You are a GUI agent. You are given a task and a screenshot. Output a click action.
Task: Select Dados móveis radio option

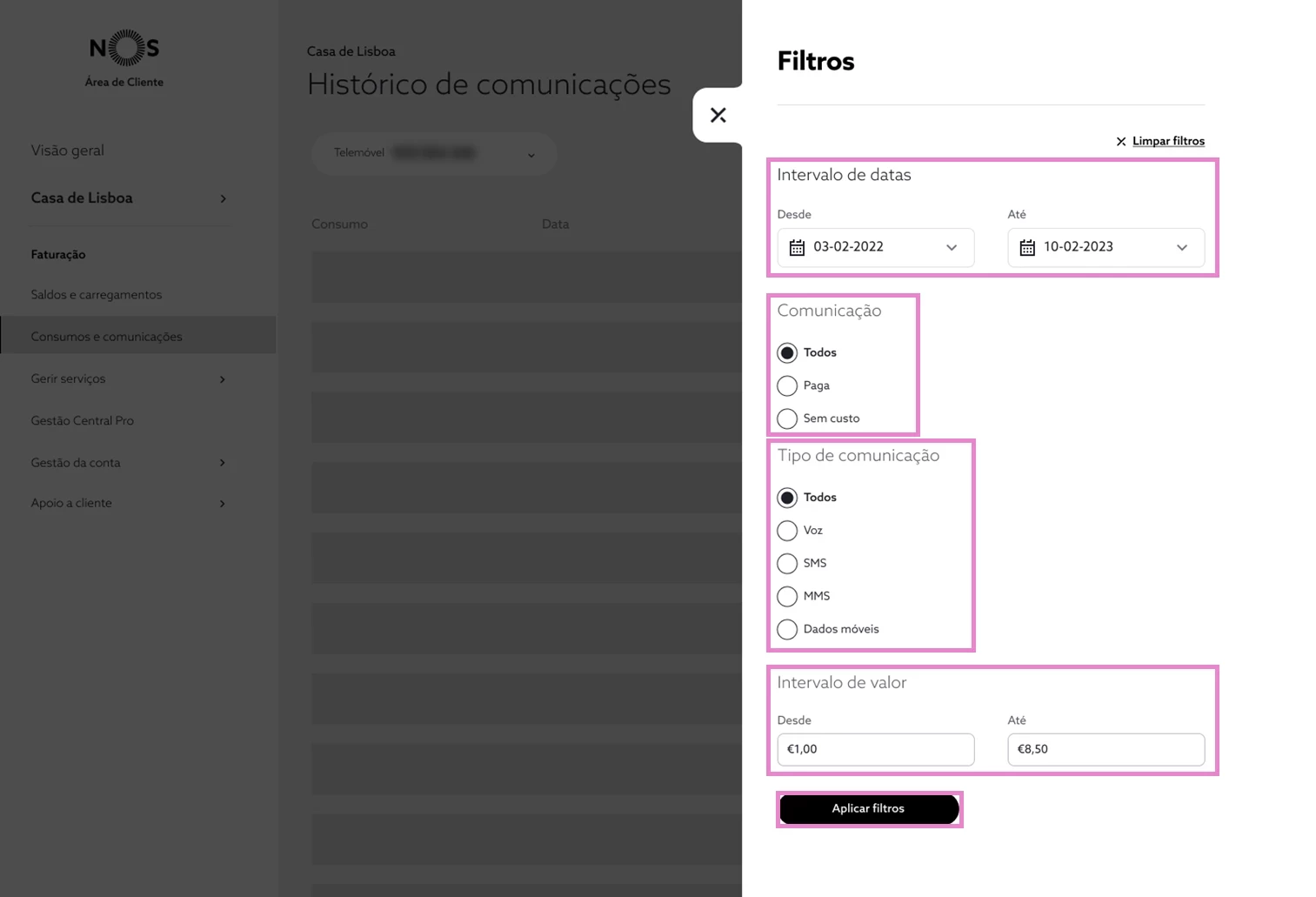coord(787,629)
